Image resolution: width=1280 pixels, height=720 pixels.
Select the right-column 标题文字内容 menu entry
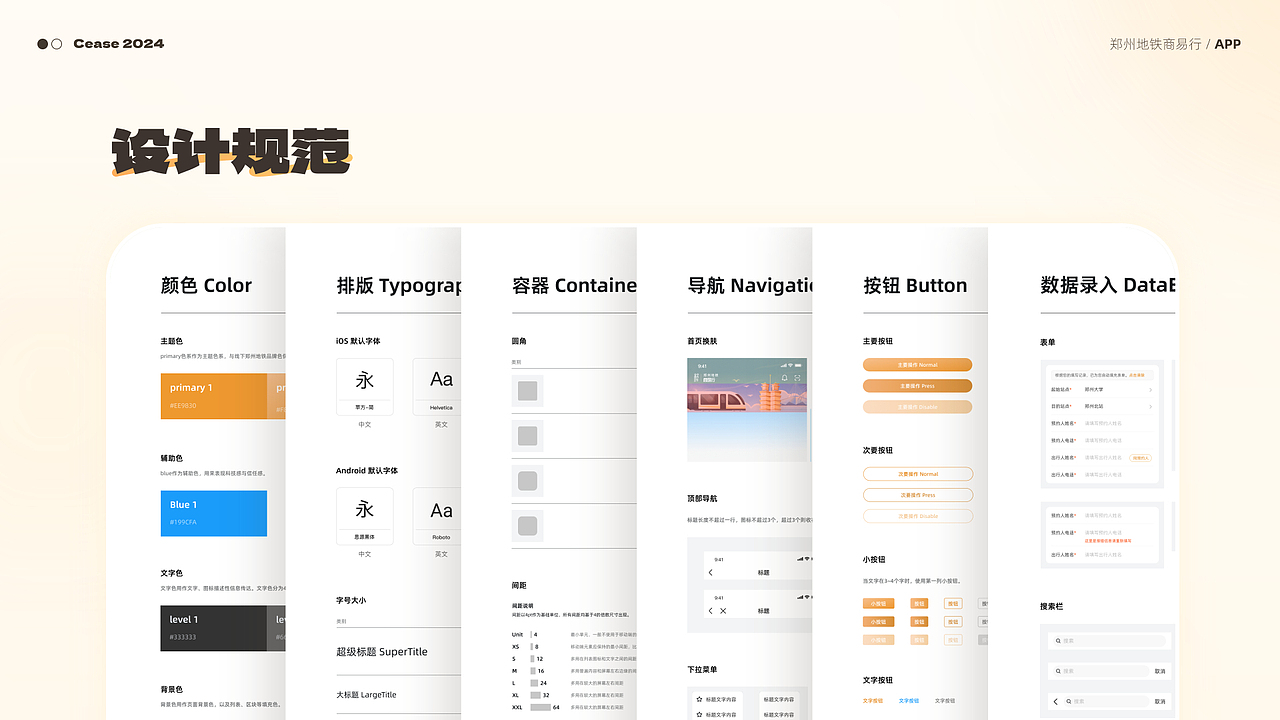(x=779, y=699)
